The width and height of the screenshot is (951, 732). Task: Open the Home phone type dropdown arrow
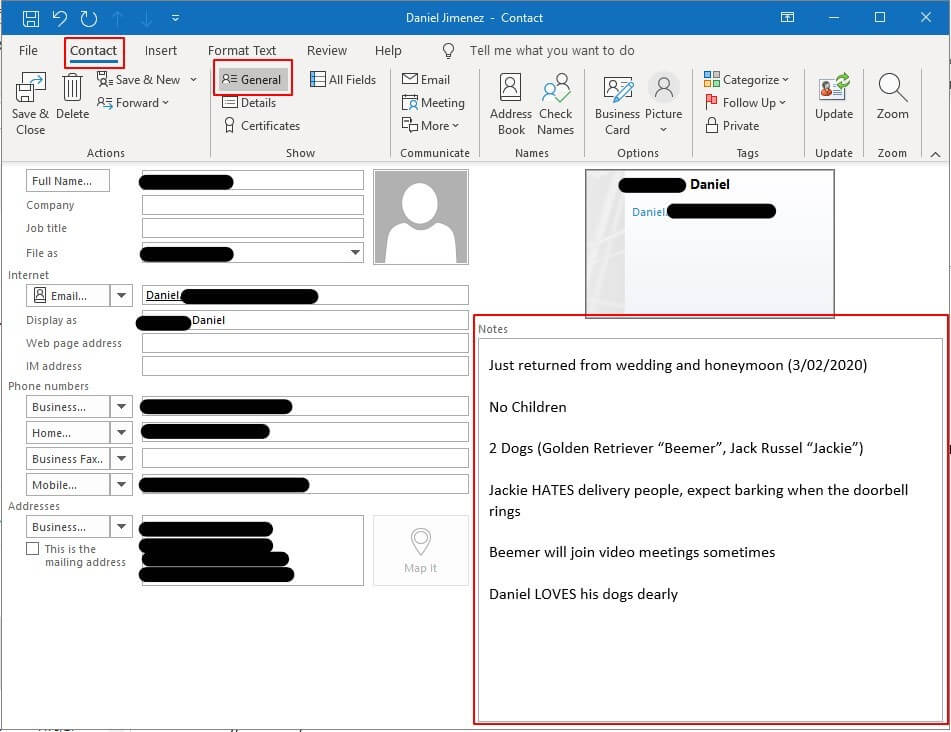[121, 433]
